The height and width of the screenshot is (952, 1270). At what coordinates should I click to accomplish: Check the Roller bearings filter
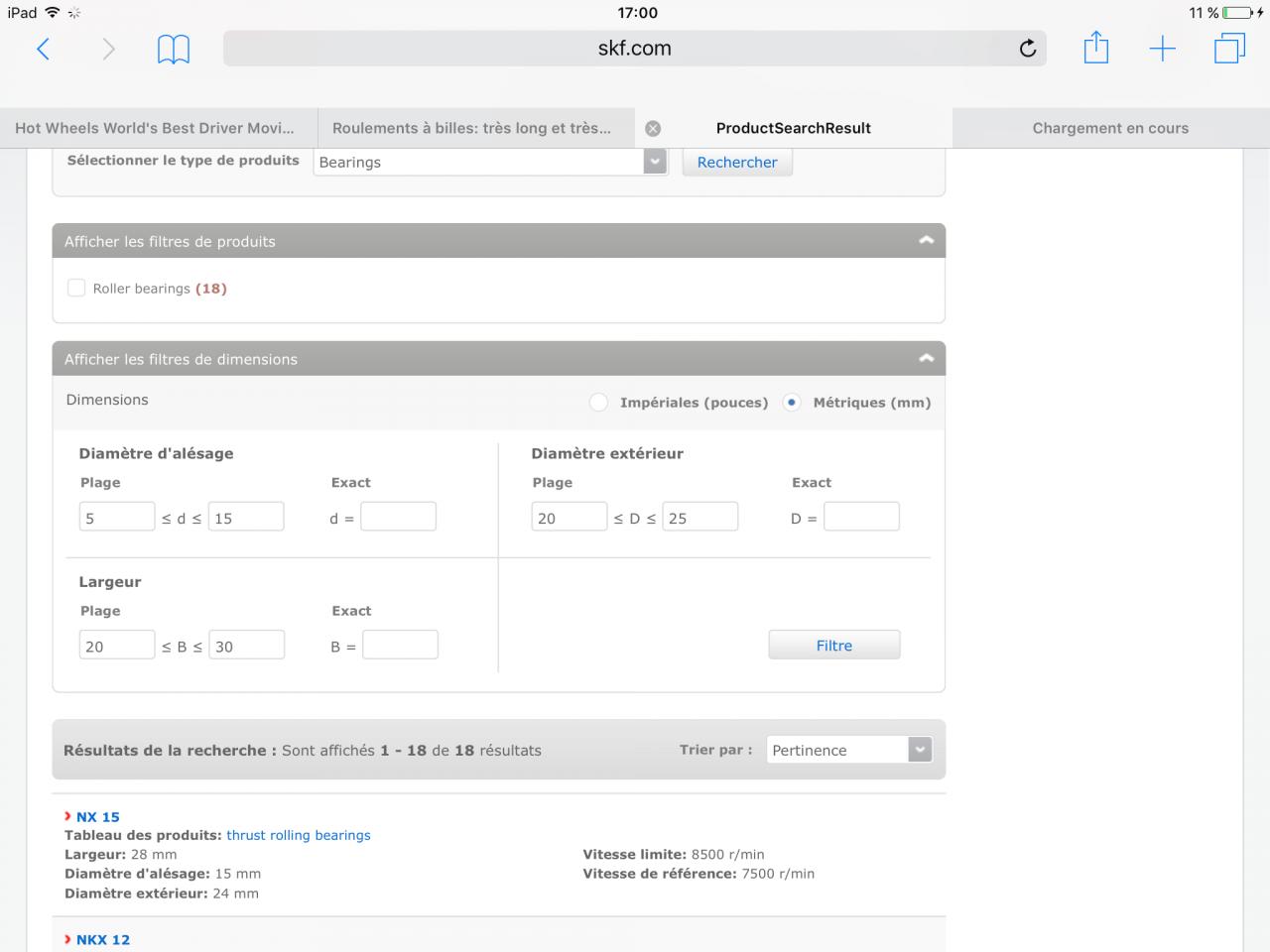pyautogui.click(x=76, y=289)
